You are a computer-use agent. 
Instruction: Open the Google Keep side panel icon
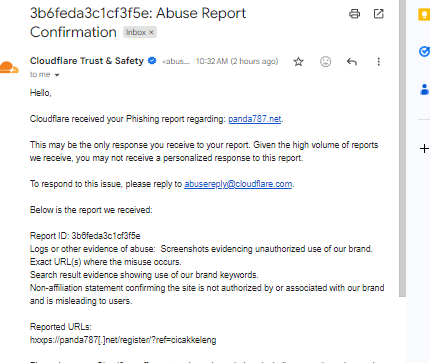(x=424, y=15)
